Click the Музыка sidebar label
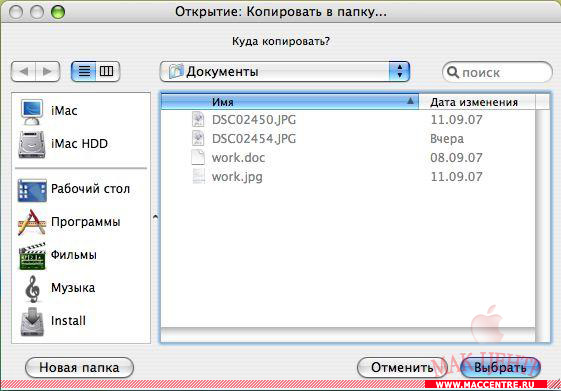Screen dimensions: 561x391 (x=73, y=288)
